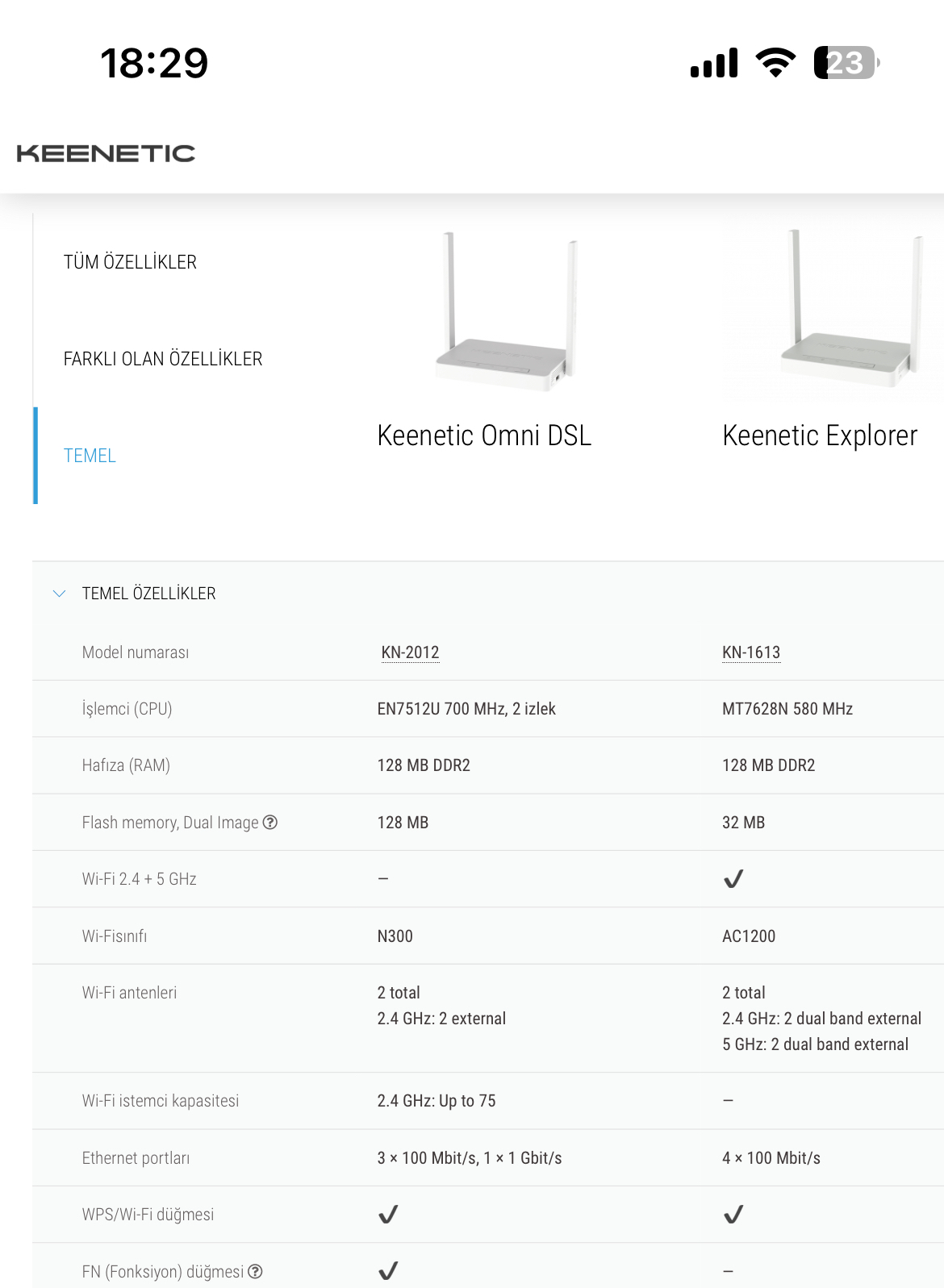Tap the Wi-Fi istemci kapasitesi row label
Viewport: 944px width, 1288px height.
161,1101
